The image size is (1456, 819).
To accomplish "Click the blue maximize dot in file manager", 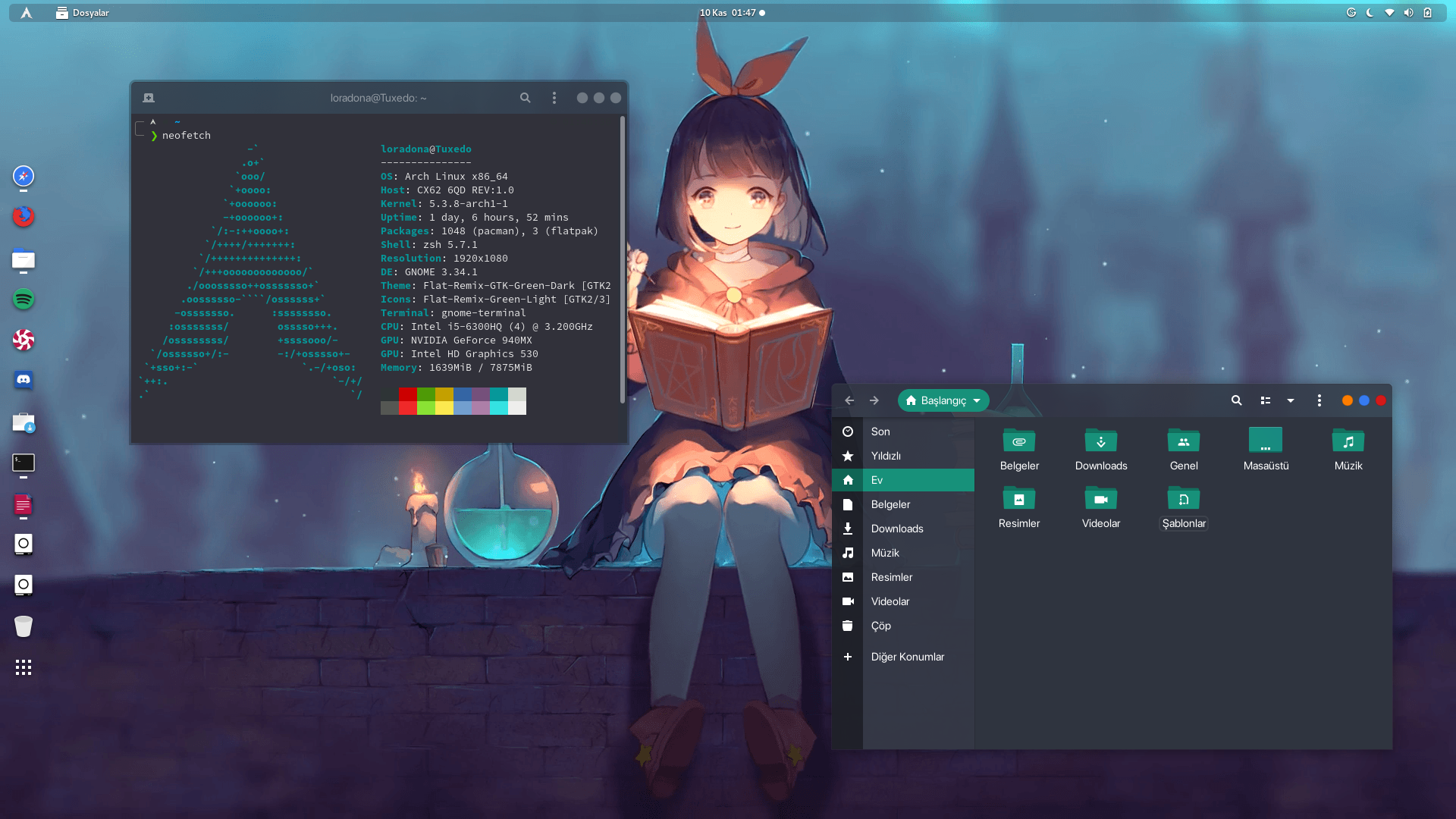I will pyautogui.click(x=1364, y=400).
